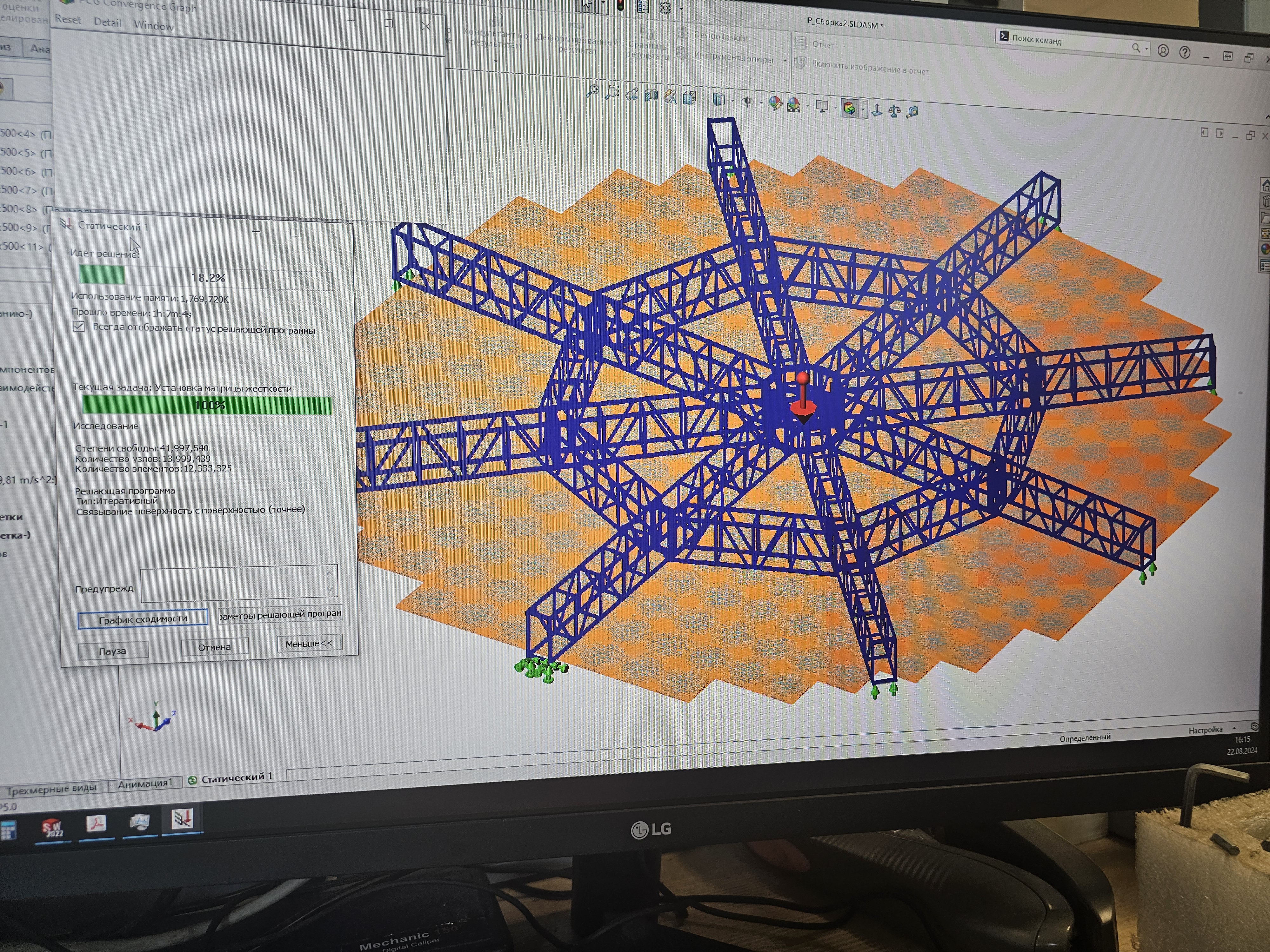This screenshot has width=1270, height=952.
Task: Expand dropdown arrow beside Options gear
Action: click(x=681, y=9)
